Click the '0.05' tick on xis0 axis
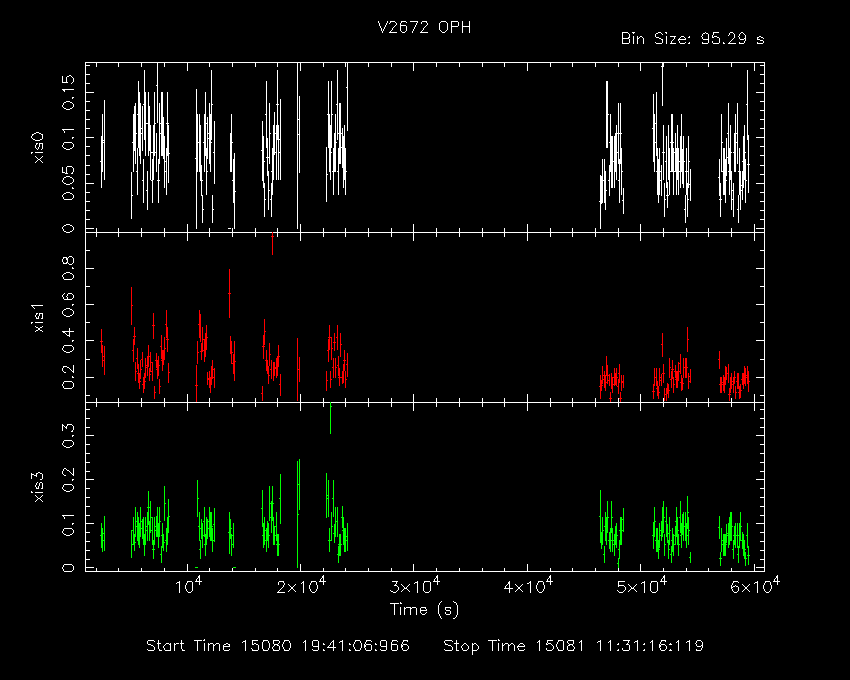This screenshot has width=850, height=680. 68,183
